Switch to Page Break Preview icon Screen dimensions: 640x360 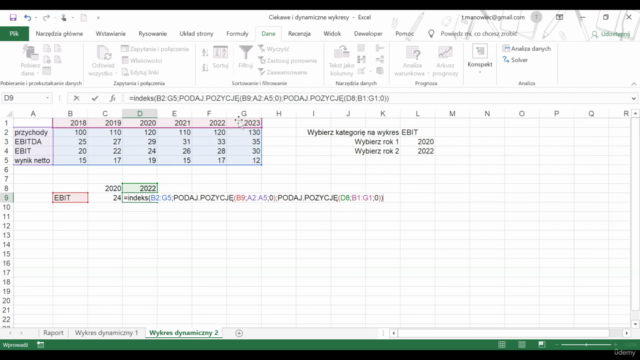tap(542, 345)
